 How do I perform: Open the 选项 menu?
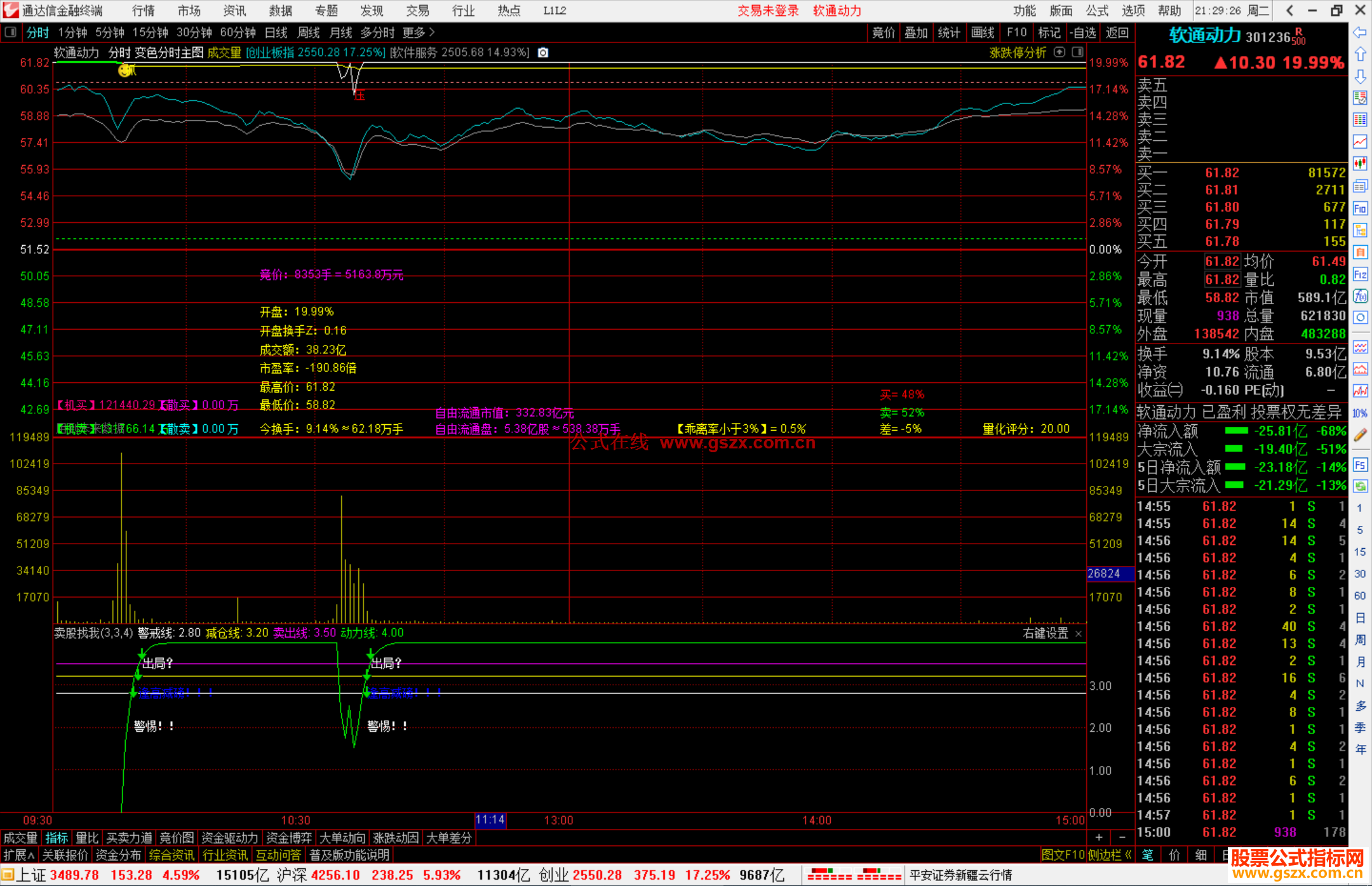[1133, 10]
